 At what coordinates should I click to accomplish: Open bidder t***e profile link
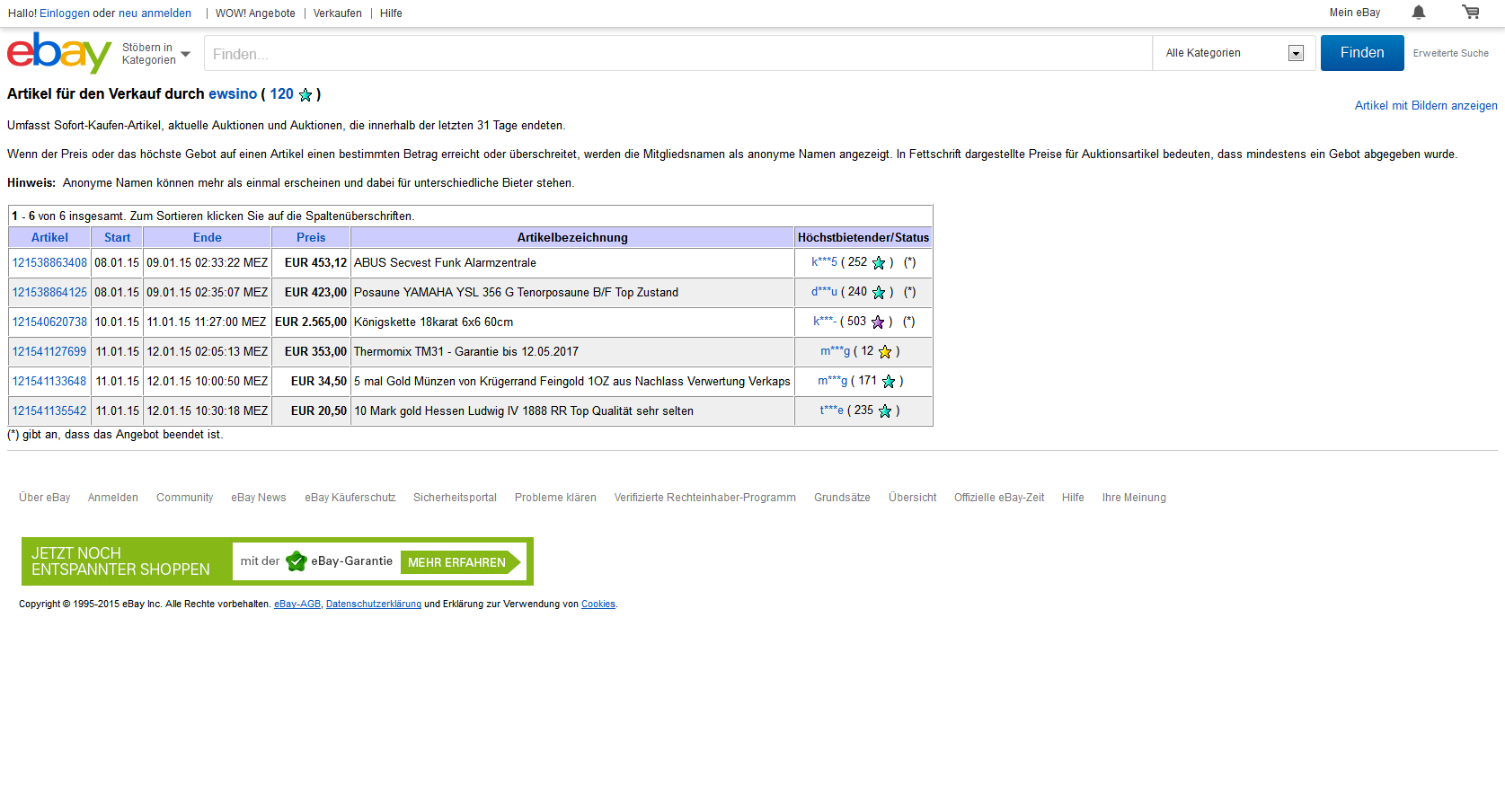pyautogui.click(x=831, y=410)
